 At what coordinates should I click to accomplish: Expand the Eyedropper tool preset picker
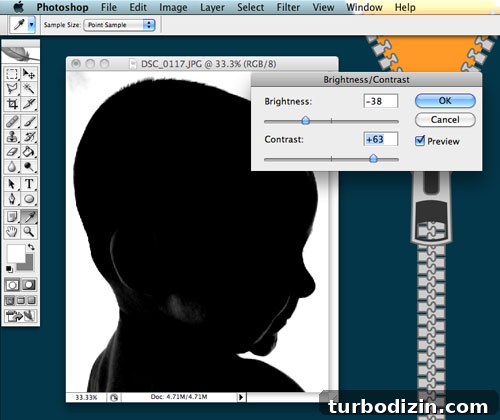click(32, 25)
